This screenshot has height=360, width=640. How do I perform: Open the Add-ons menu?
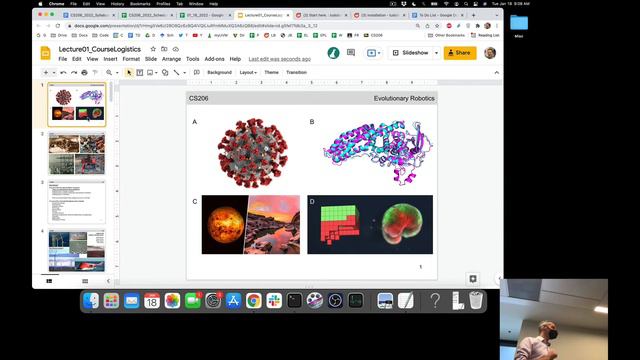click(x=214, y=59)
